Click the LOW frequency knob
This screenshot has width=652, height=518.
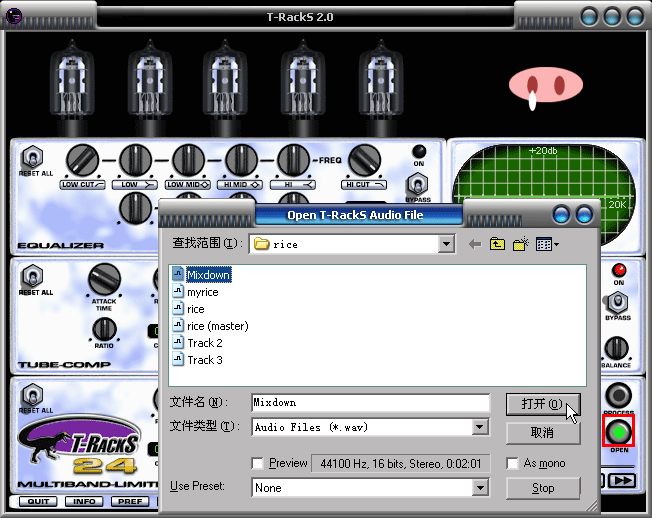point(135,160)
